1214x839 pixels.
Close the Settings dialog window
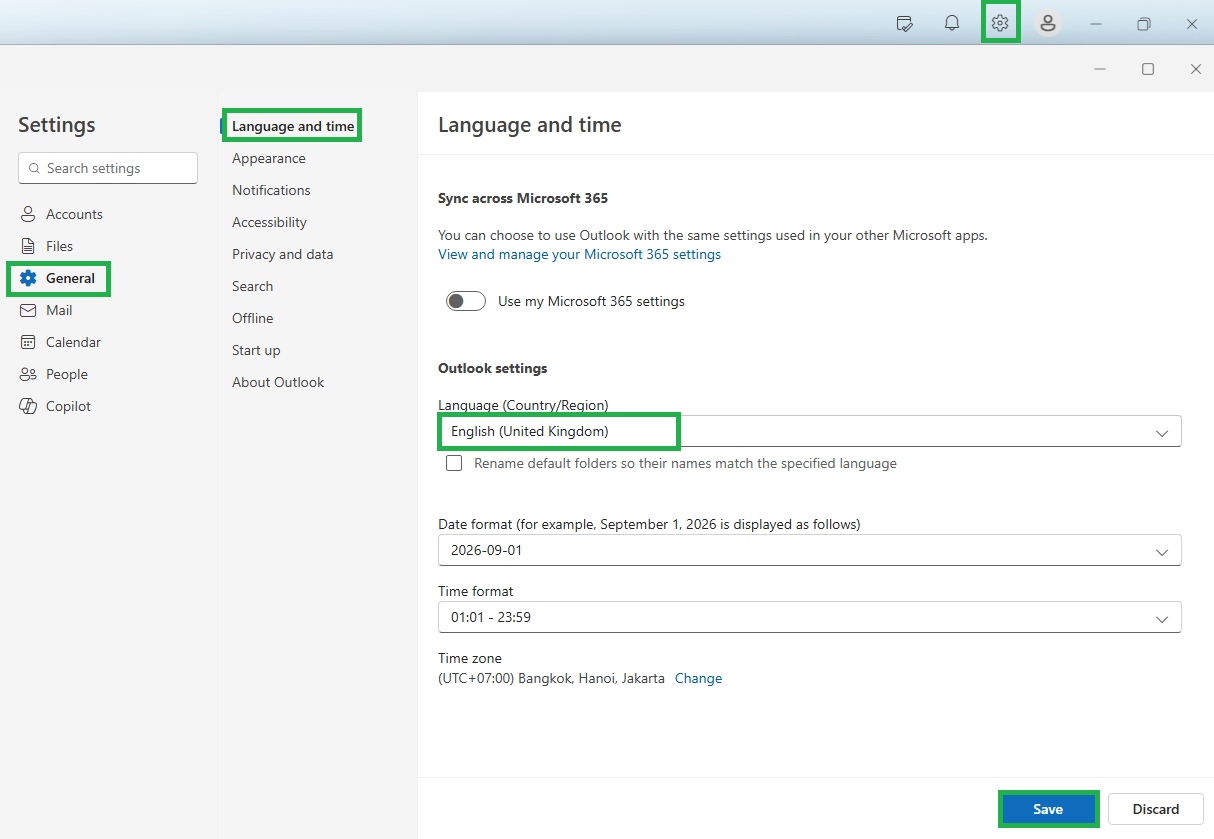(1196, 69)
